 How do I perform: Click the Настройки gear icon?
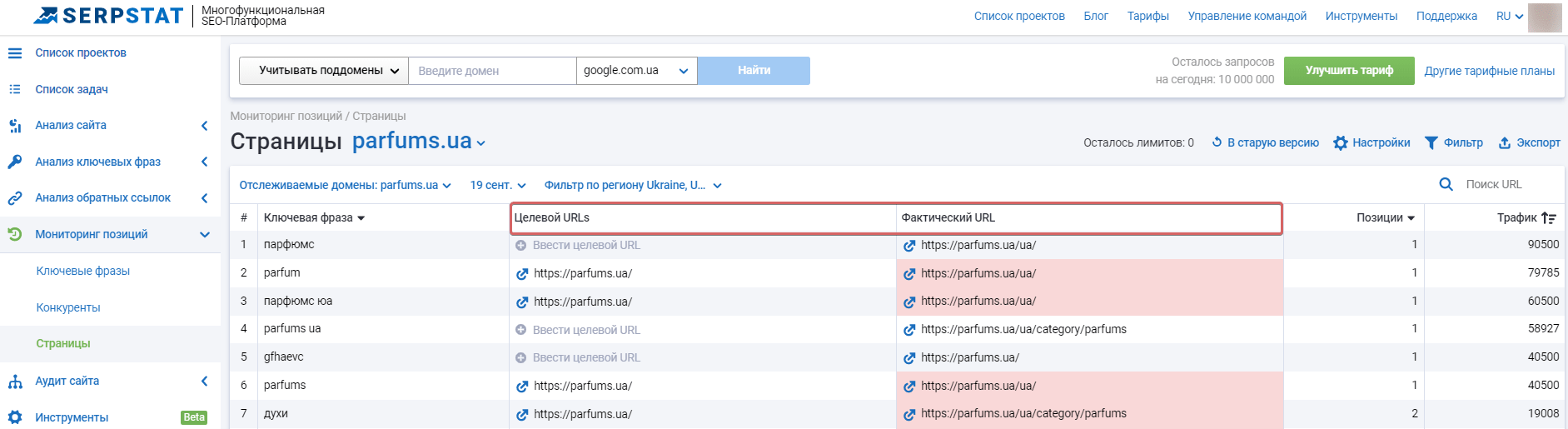point(1341,143)
